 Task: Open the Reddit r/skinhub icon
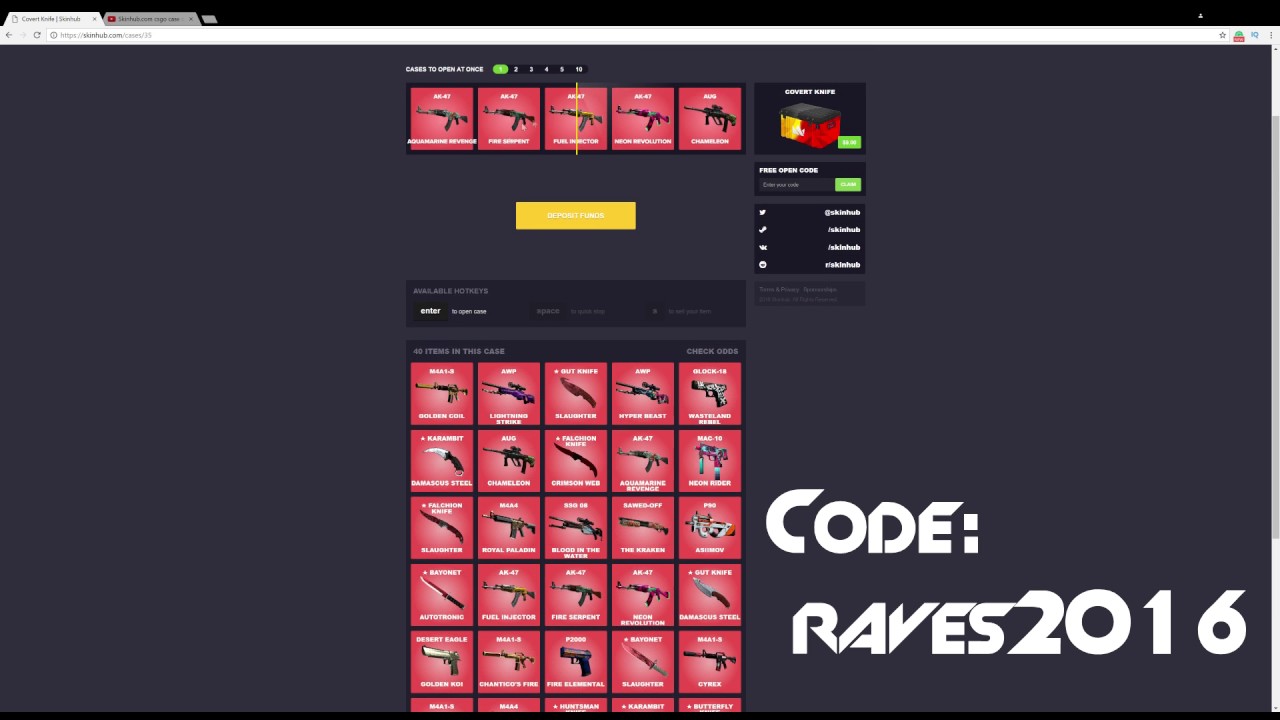pos(762,264)
